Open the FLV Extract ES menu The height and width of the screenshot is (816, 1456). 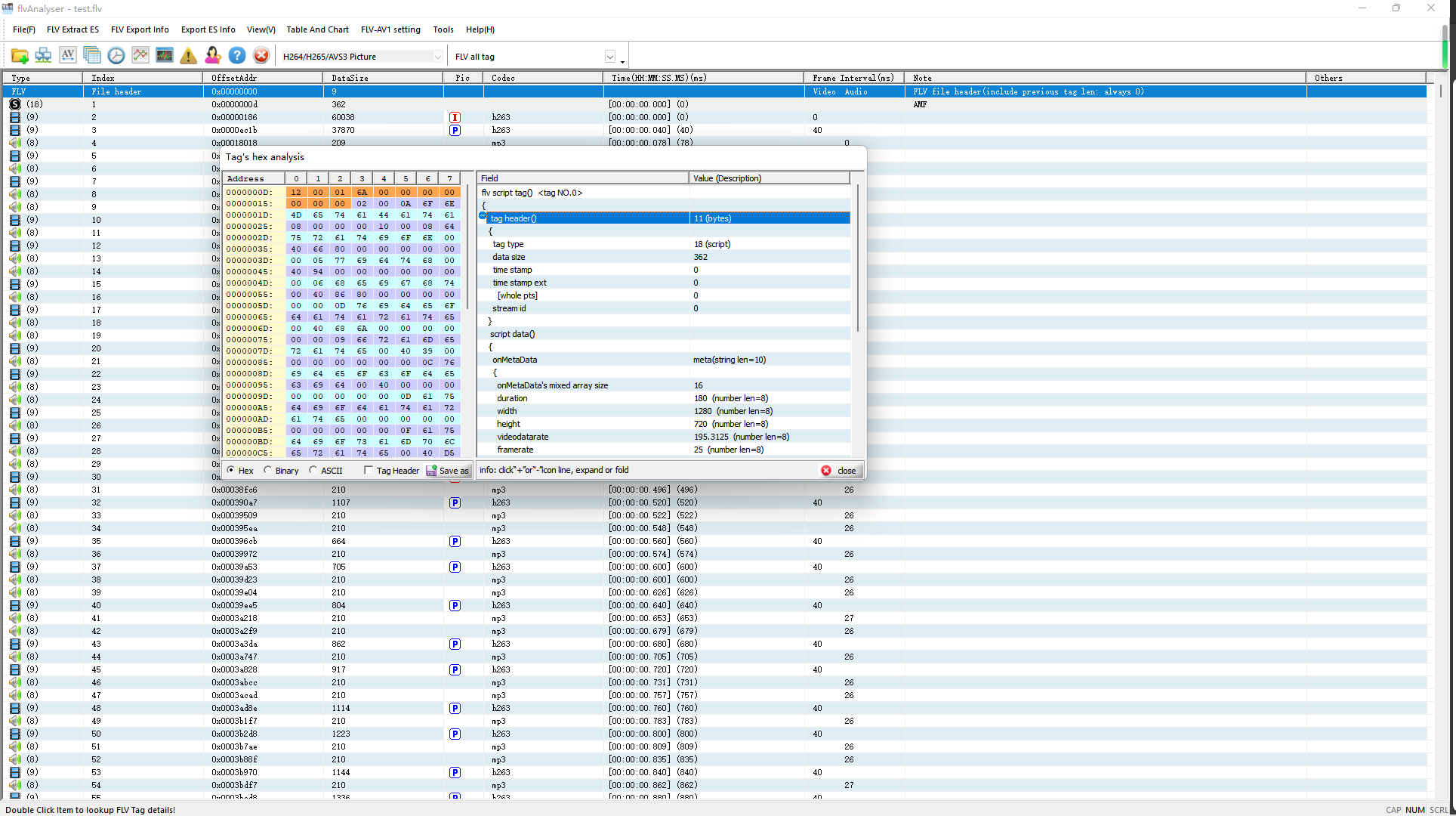72,29
